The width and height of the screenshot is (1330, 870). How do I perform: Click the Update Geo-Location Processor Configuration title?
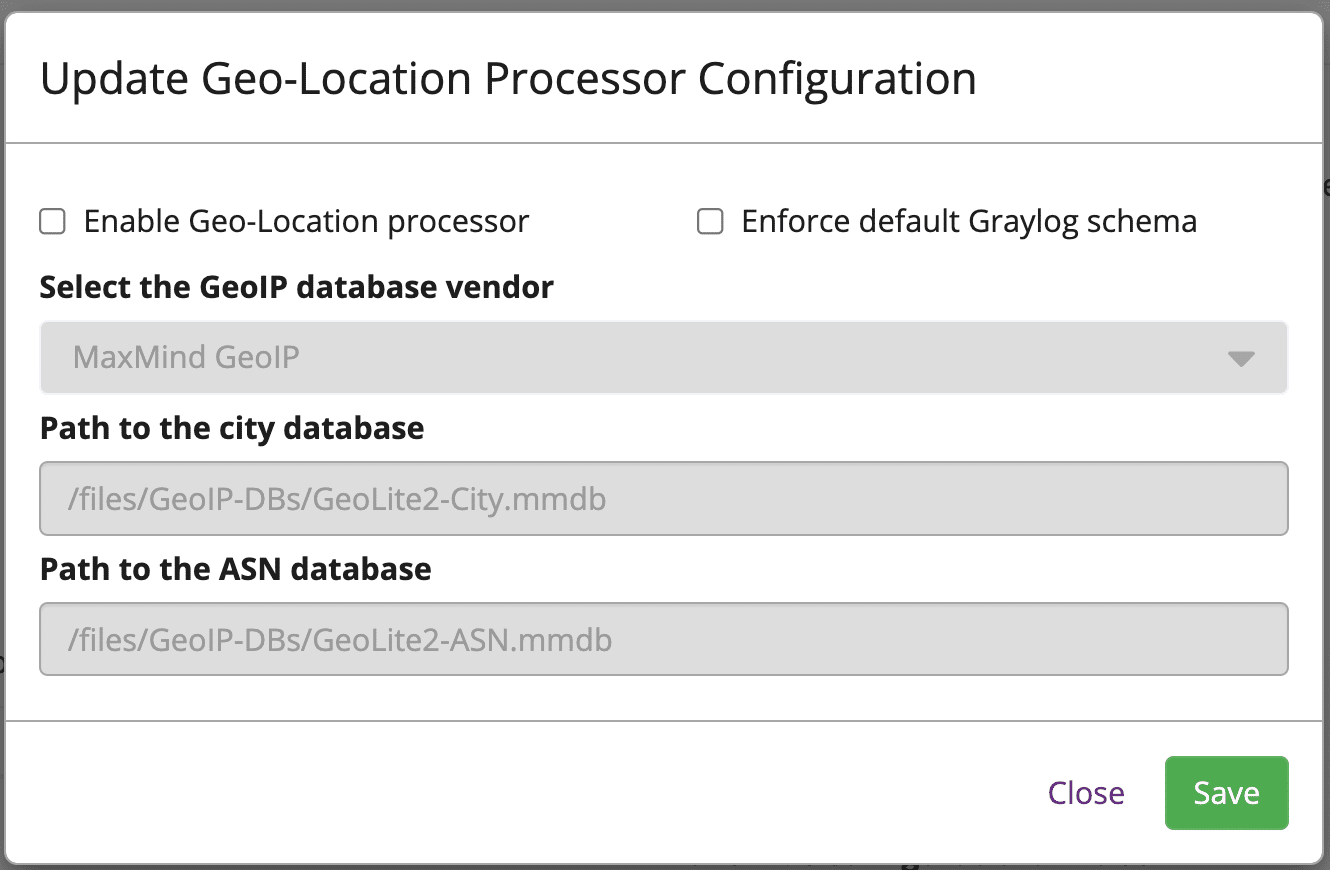(x=508, y=78)
